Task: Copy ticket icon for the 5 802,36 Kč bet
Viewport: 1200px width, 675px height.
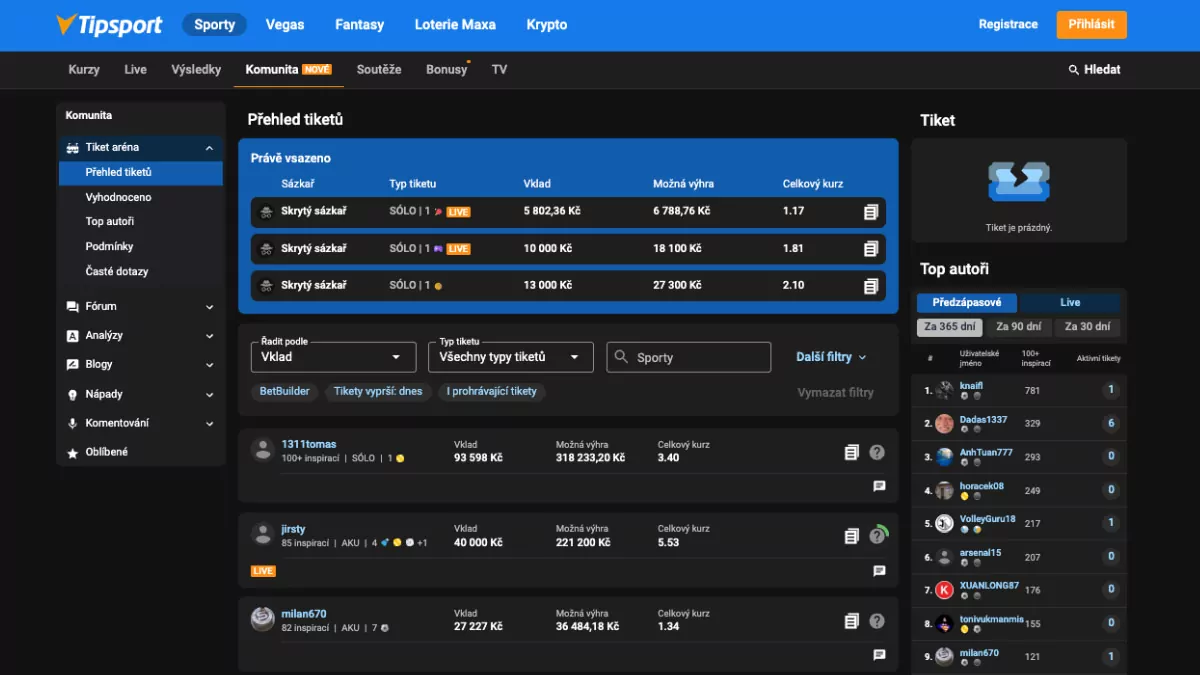Action: pyautogui.click(x=870, y=212)
